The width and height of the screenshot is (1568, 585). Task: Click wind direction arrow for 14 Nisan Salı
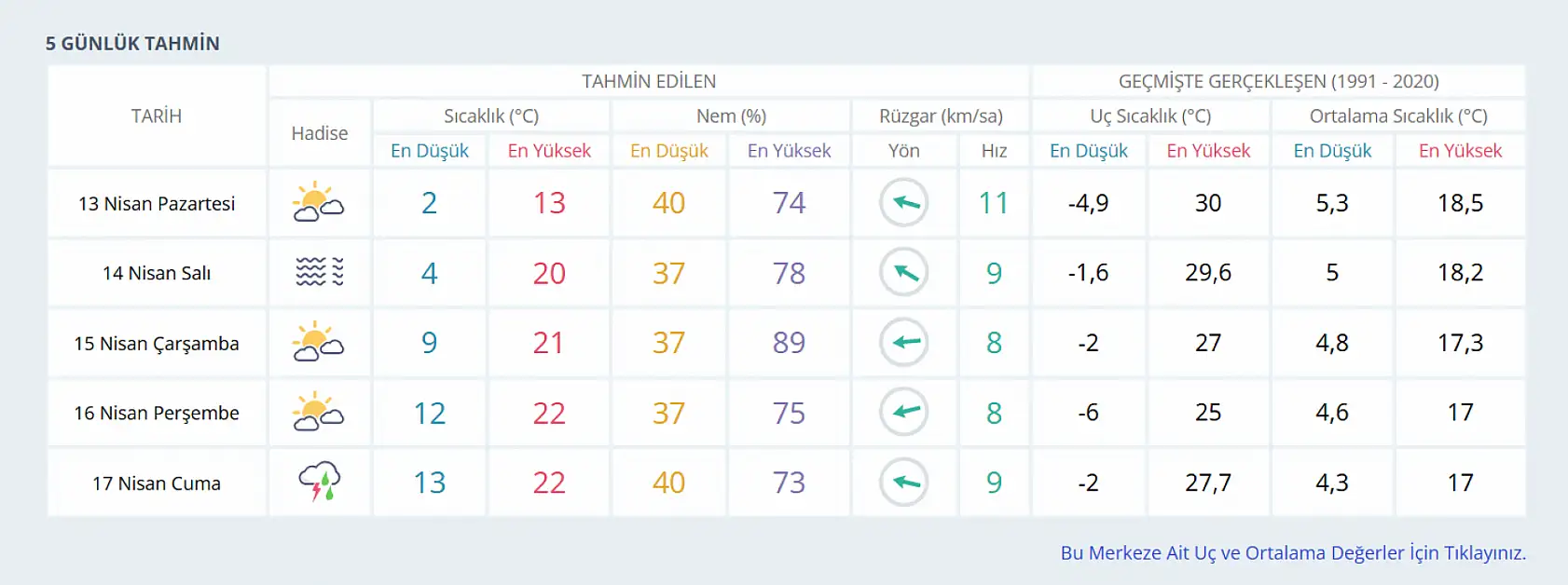tap(904, 272)
